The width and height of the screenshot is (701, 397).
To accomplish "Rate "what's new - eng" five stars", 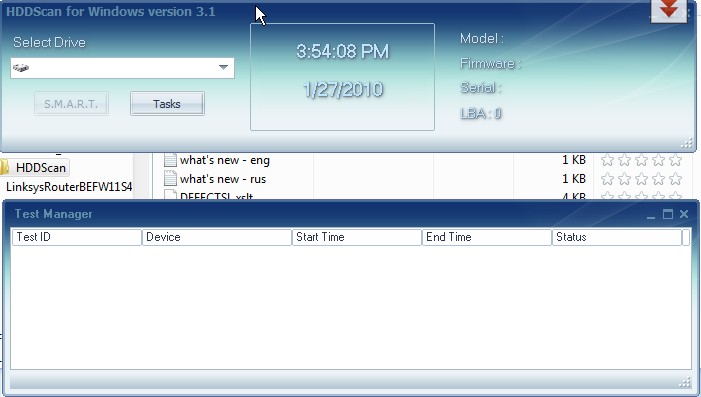I will pyautogui.click(x=675, y=160).
